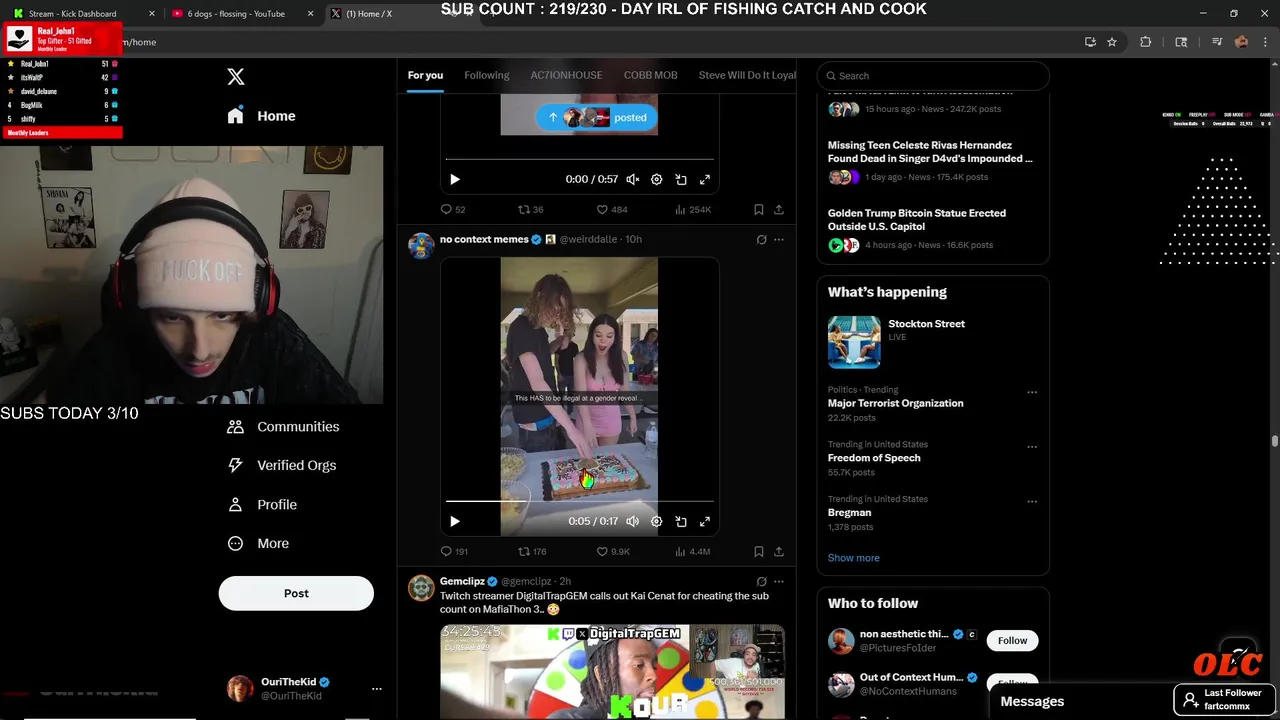
Task: Click Grok icon on Gemclipz post
Action: pyautogui.click(x=761, y=582)
